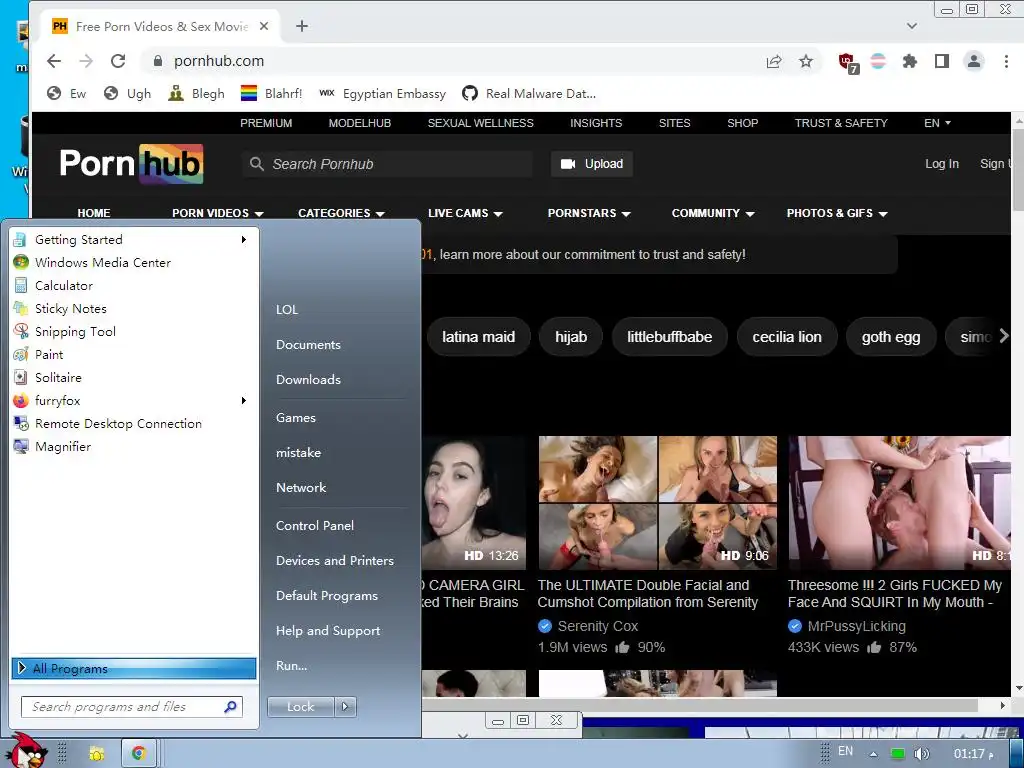Reload the page in Chrome
Screen dimensions: 1024x768
(x=118, y=61)
